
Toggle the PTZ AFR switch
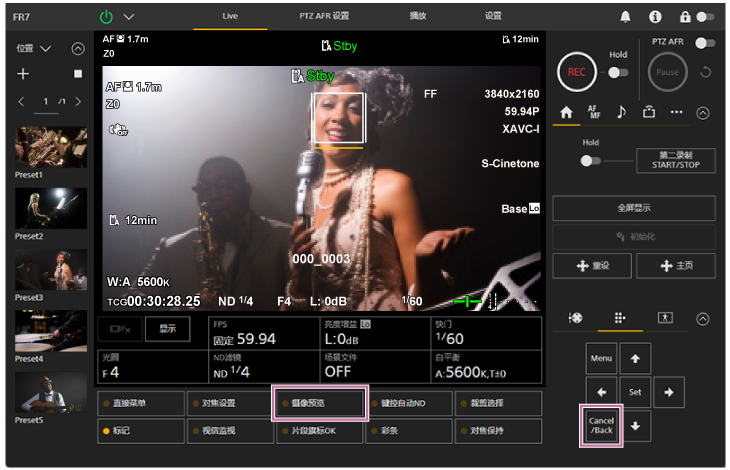[x=706, y=43]
